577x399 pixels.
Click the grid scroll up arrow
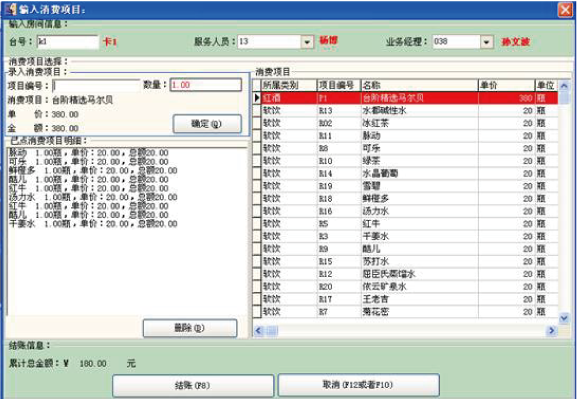coord(564,86)
